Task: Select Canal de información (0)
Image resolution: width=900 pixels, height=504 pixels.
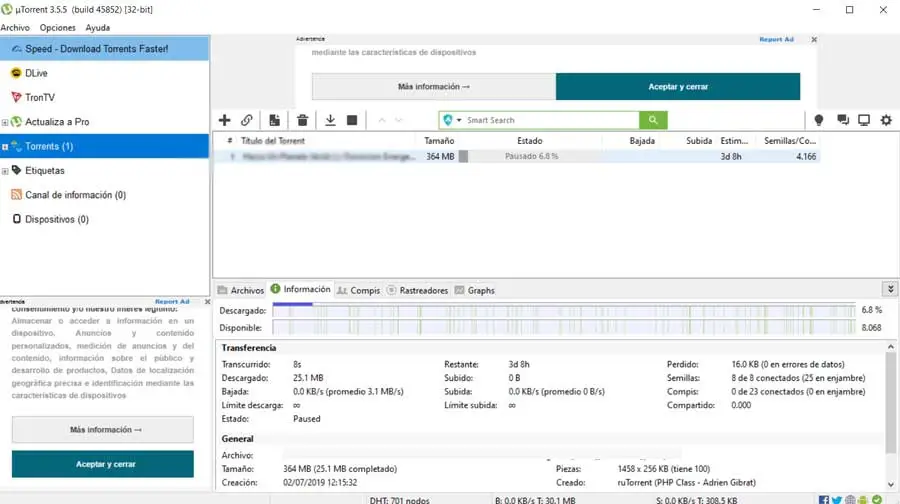Action: point(75,195)
